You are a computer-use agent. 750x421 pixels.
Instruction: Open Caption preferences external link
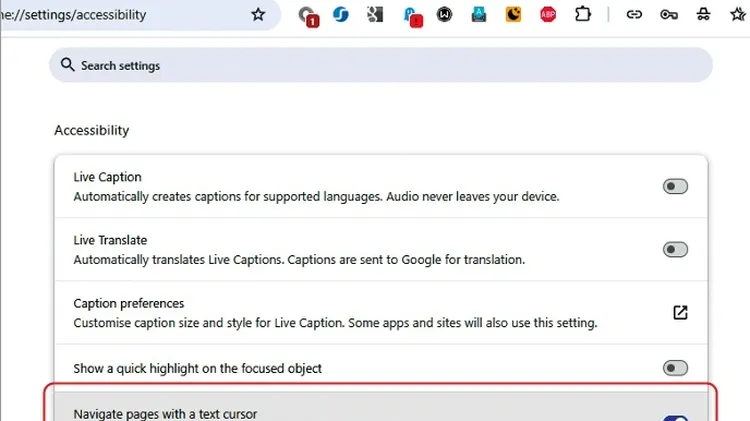(680, 312)
